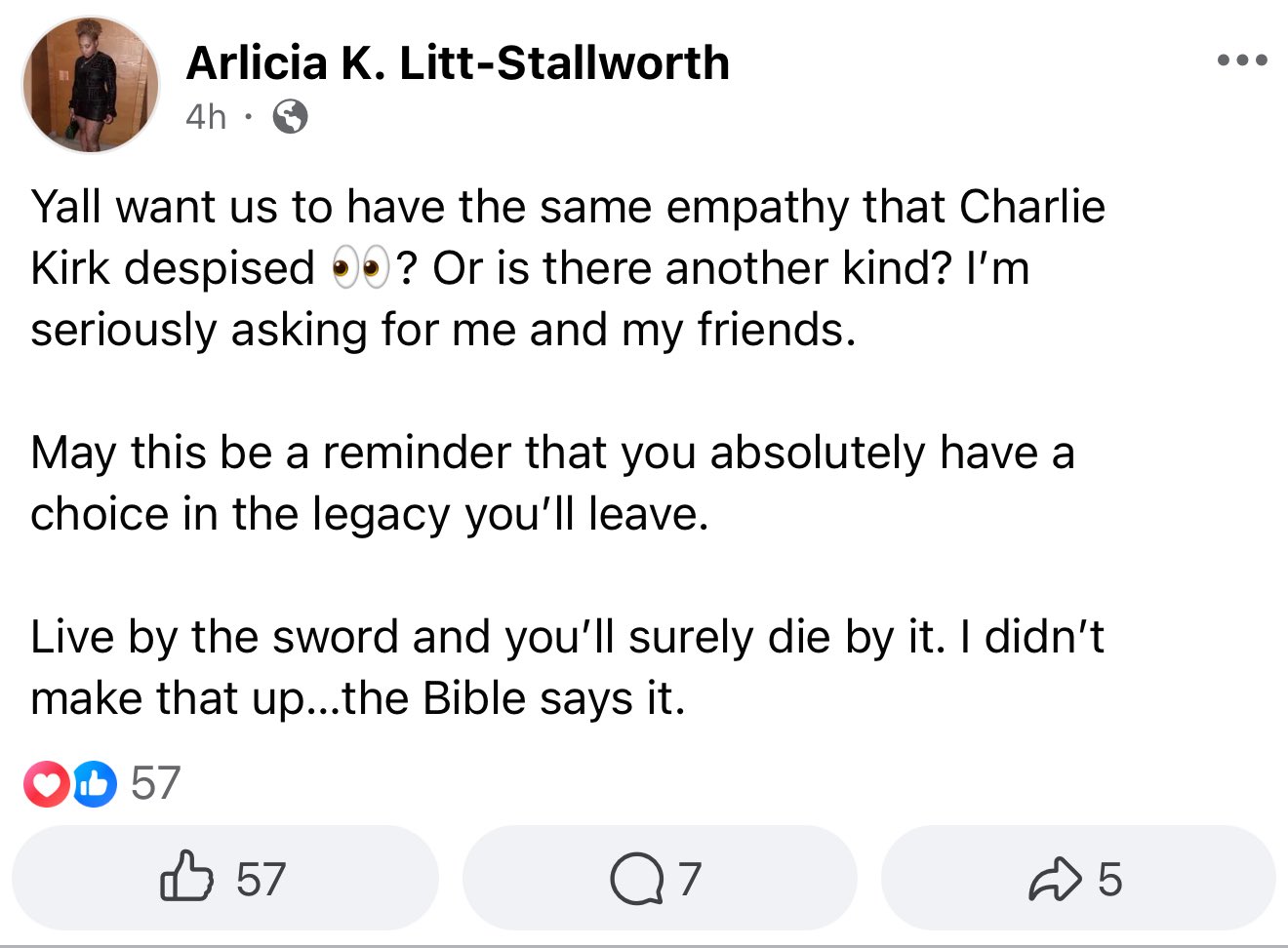Open comments via the 7 count
Screen dimensions: 1288x948
690,879
